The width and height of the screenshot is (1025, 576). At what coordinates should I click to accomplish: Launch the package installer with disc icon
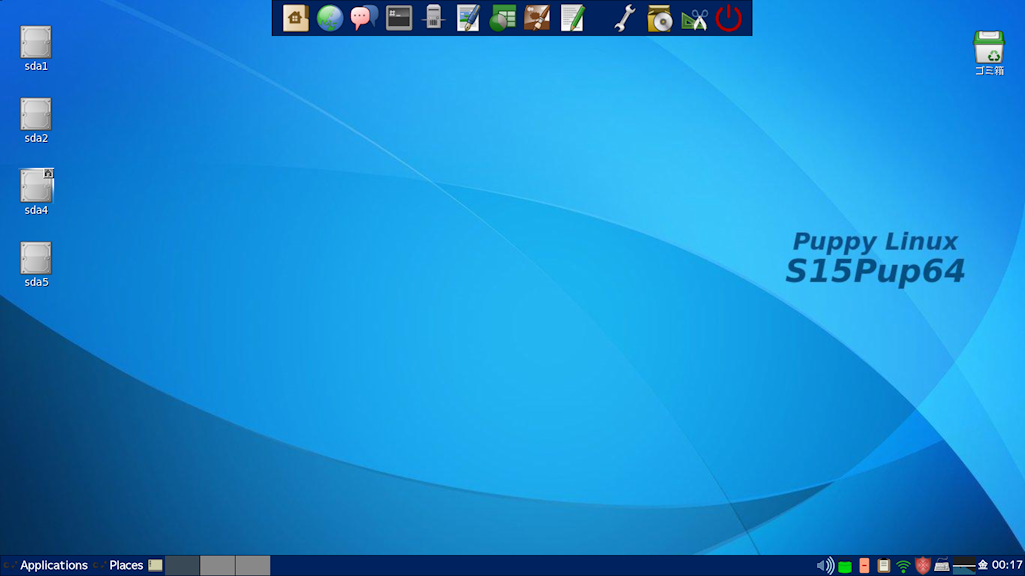click(x=660, y=18)
